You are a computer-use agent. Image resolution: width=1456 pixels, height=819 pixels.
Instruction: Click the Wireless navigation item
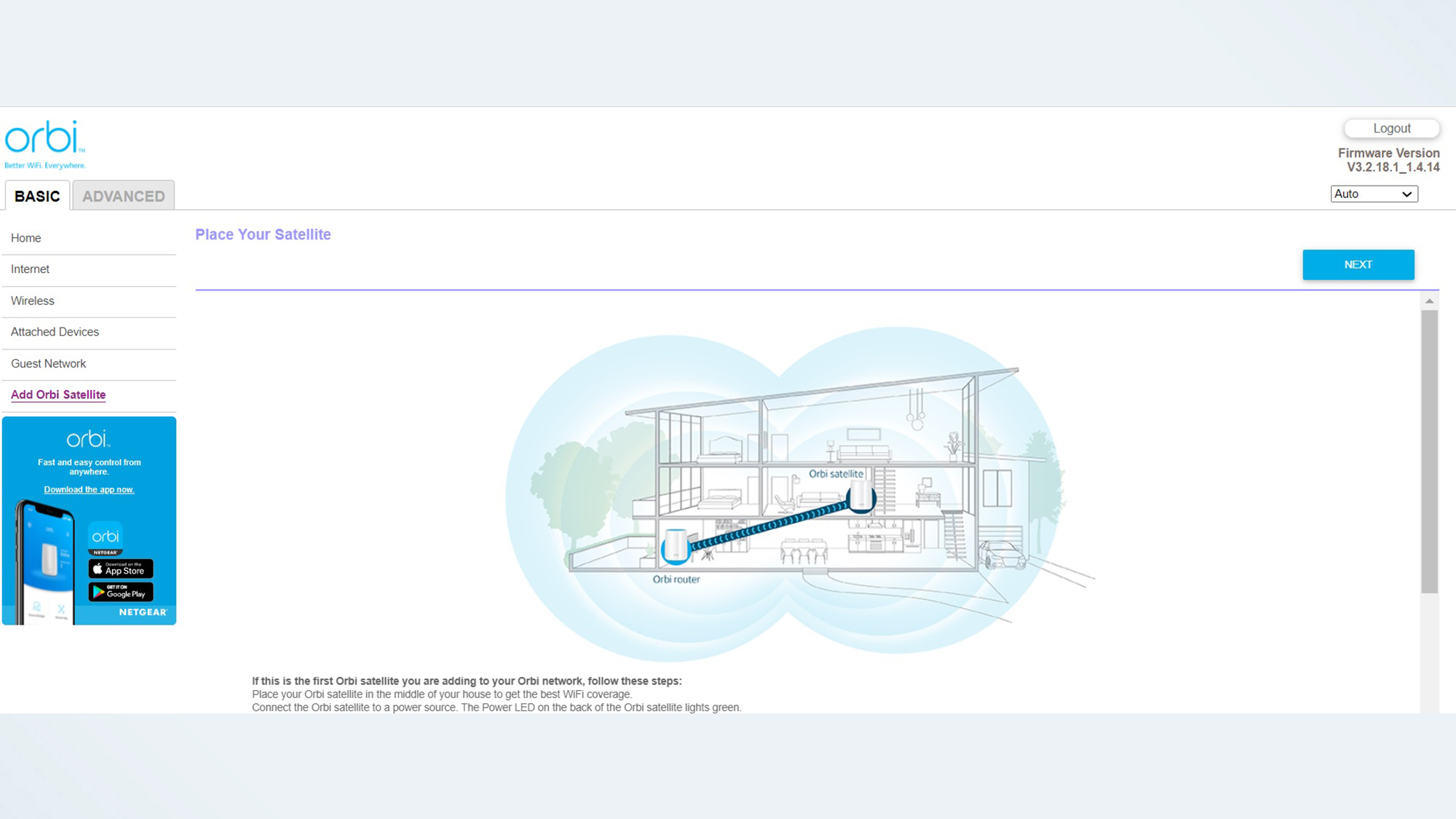(32, 300)
